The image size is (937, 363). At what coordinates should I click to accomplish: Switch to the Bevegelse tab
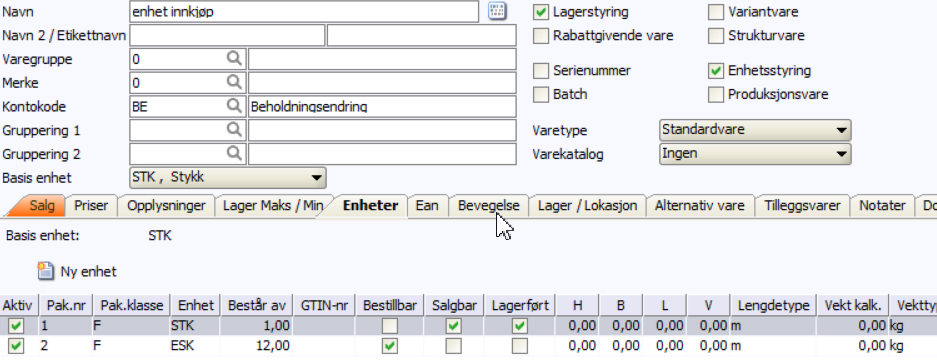pyautogui.click(x=489, y=206)
